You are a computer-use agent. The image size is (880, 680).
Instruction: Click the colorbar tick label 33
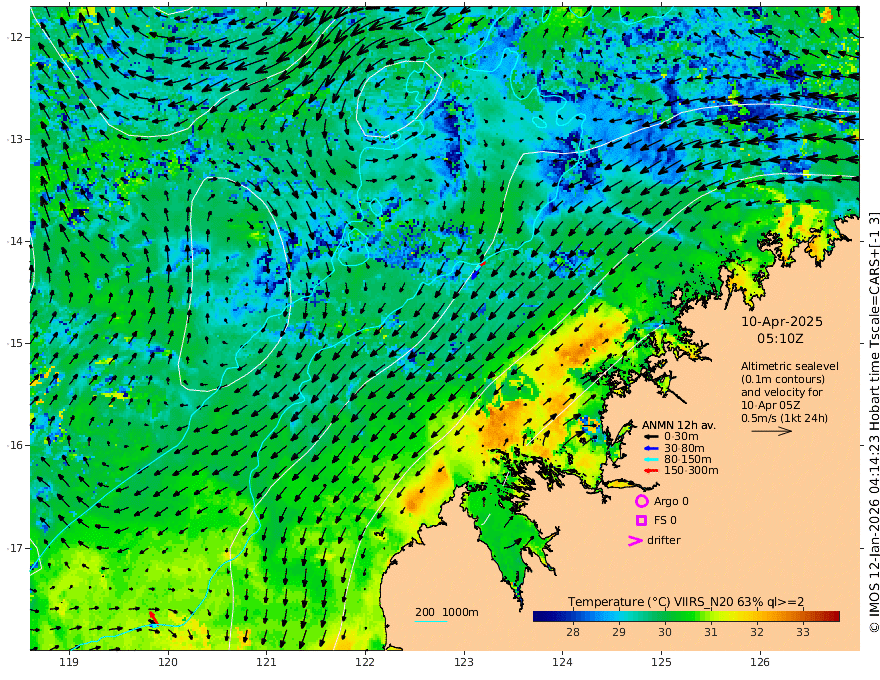click(x=803, y=632)
